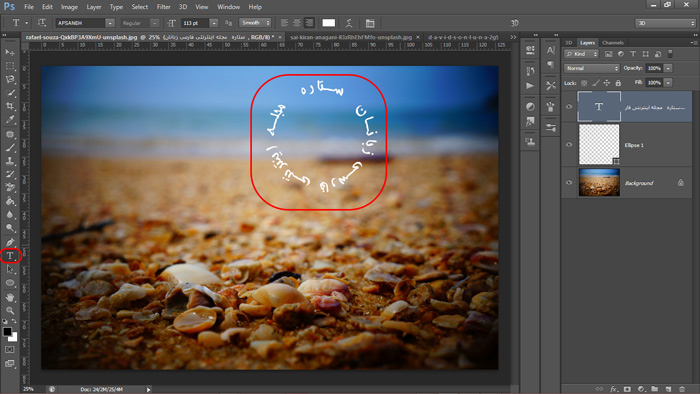Select the Eyedropper tool
The width and height of the screenshot is (700, 394).
[10, 120]
